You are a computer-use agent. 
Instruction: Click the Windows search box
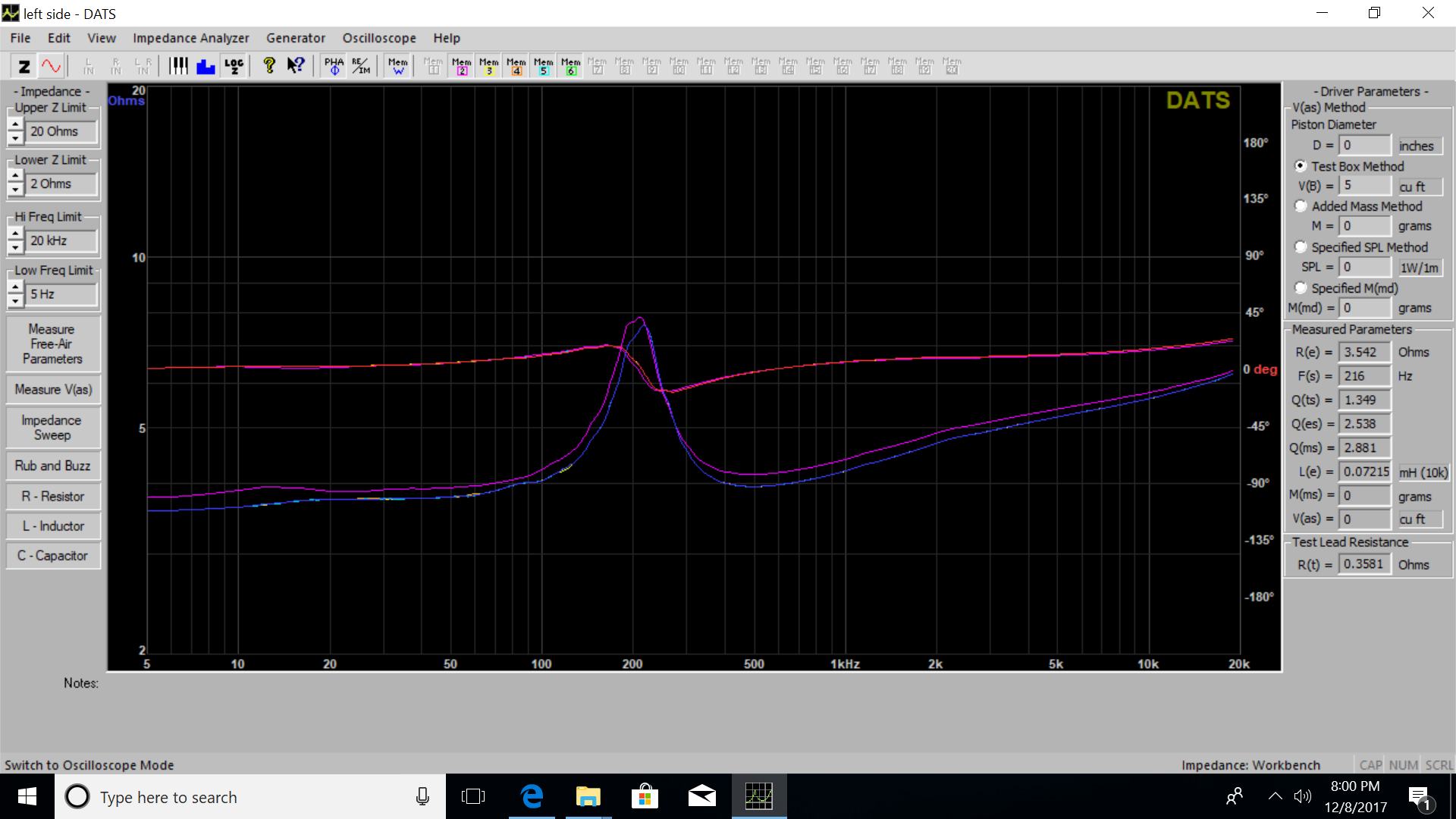pos(250,797)
